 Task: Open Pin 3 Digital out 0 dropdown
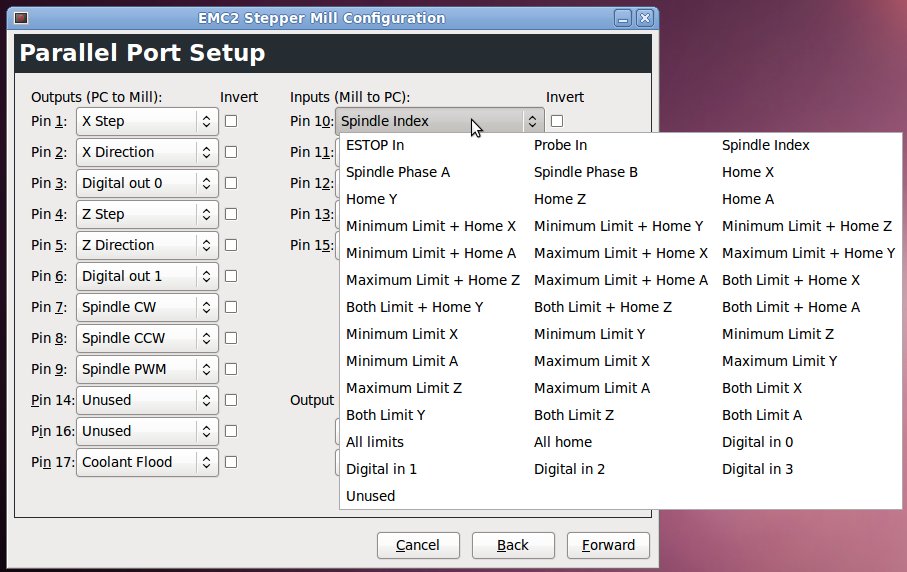(147, 183)
